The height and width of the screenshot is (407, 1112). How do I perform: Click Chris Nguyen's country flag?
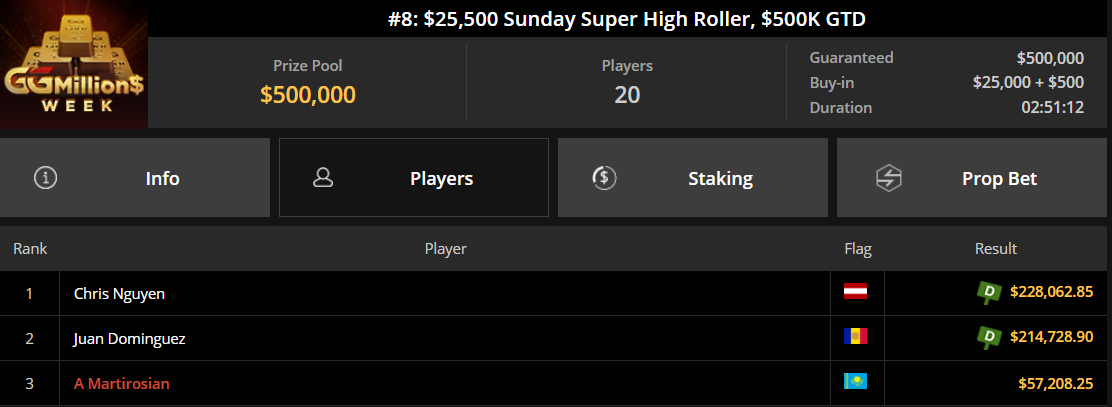(855, 292)
